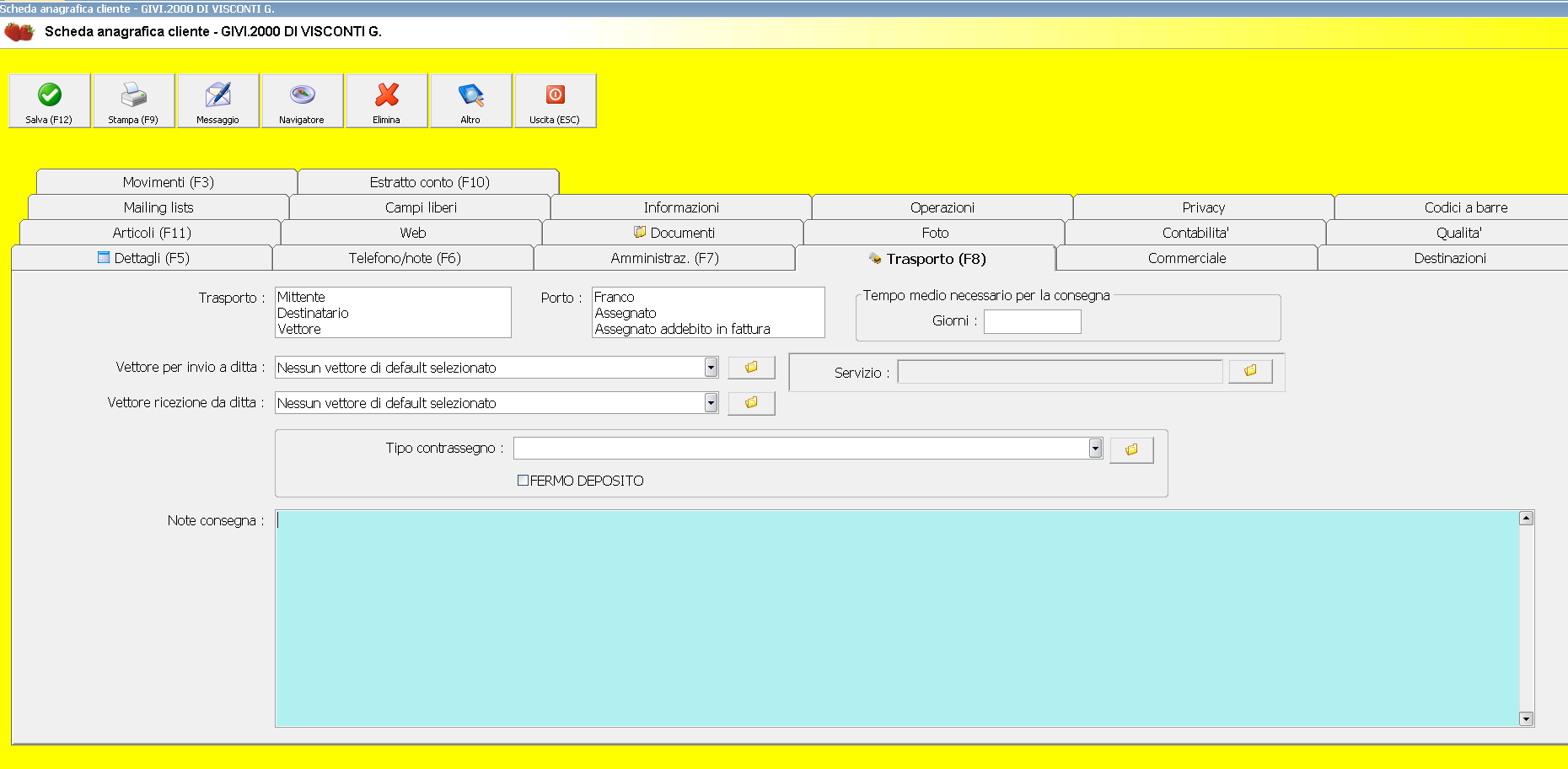Focus the Servizio text field
This screenshot has height=769, width=1568.
pyautogui.click(x=1061, y=372)
